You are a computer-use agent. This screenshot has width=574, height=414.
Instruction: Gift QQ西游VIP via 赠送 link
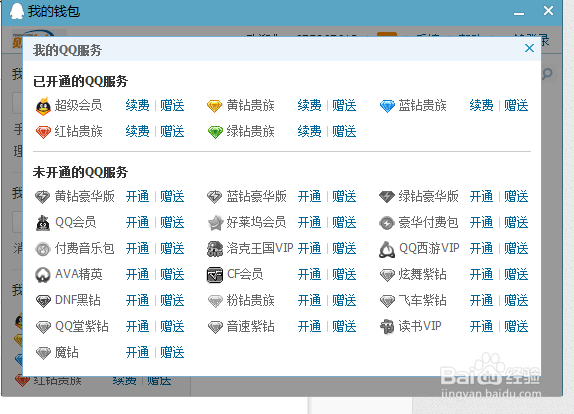click(x=516, y=249)
